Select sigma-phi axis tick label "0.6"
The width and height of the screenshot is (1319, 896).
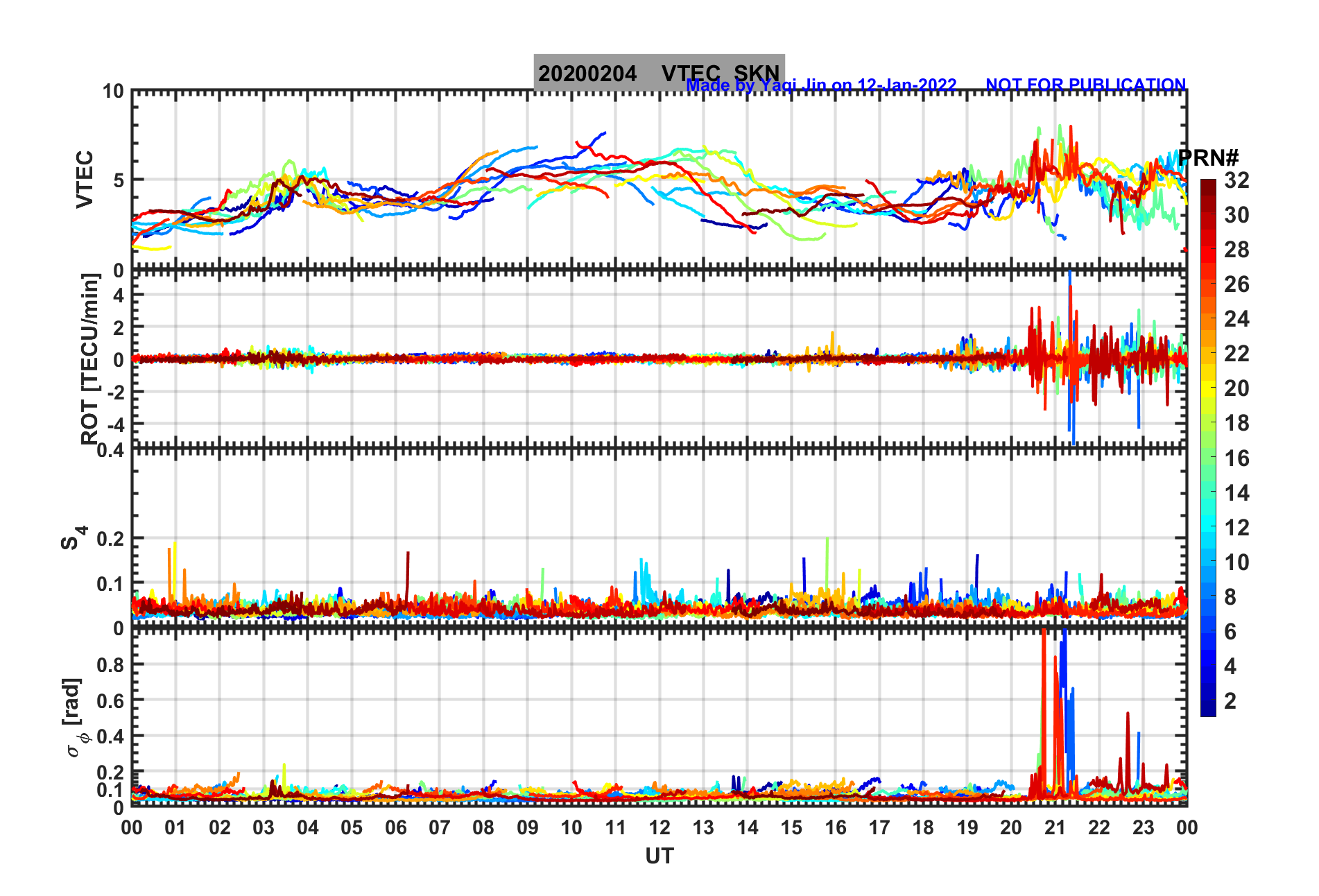point(112,700)
